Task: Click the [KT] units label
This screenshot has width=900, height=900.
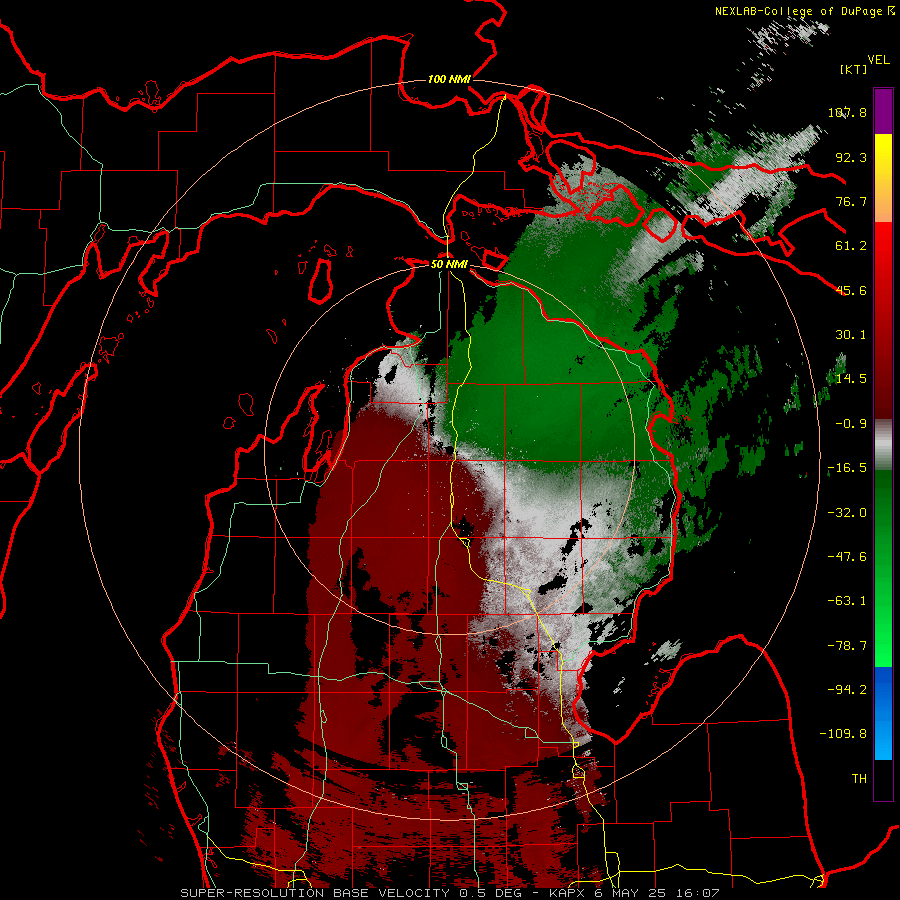Action: [x=853, y=69]
